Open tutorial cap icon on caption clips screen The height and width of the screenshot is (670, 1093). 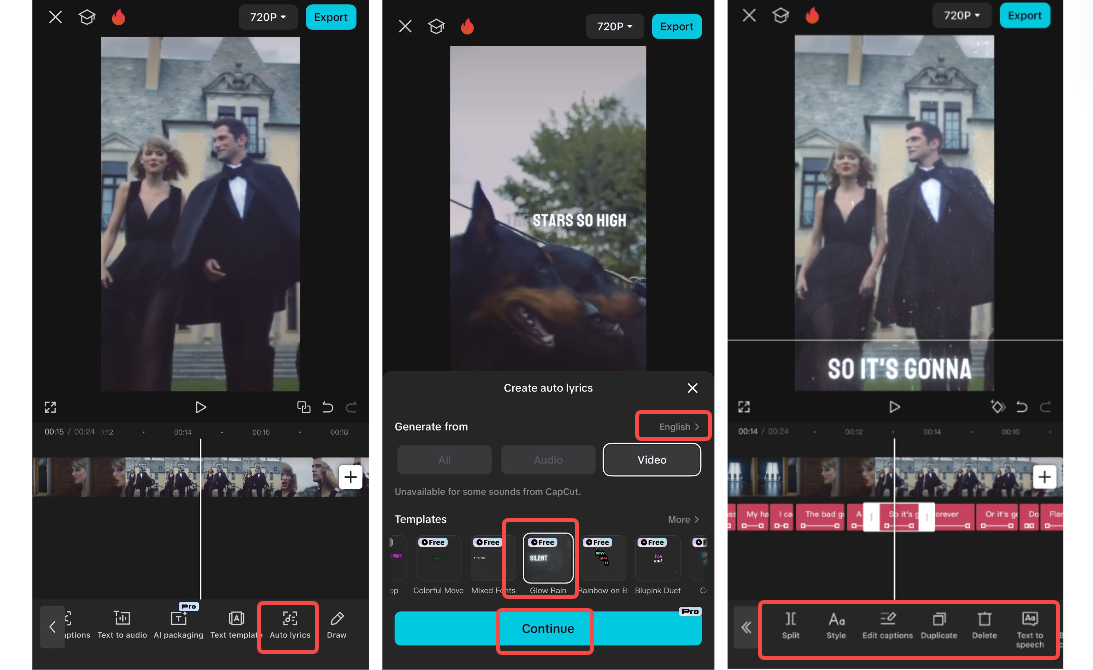[x=781, y=15]
